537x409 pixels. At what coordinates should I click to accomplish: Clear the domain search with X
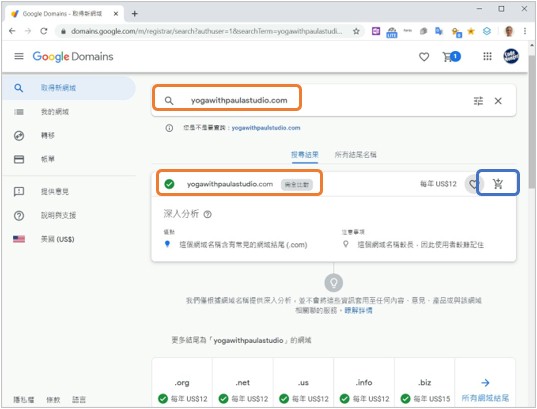pos(498,101)
